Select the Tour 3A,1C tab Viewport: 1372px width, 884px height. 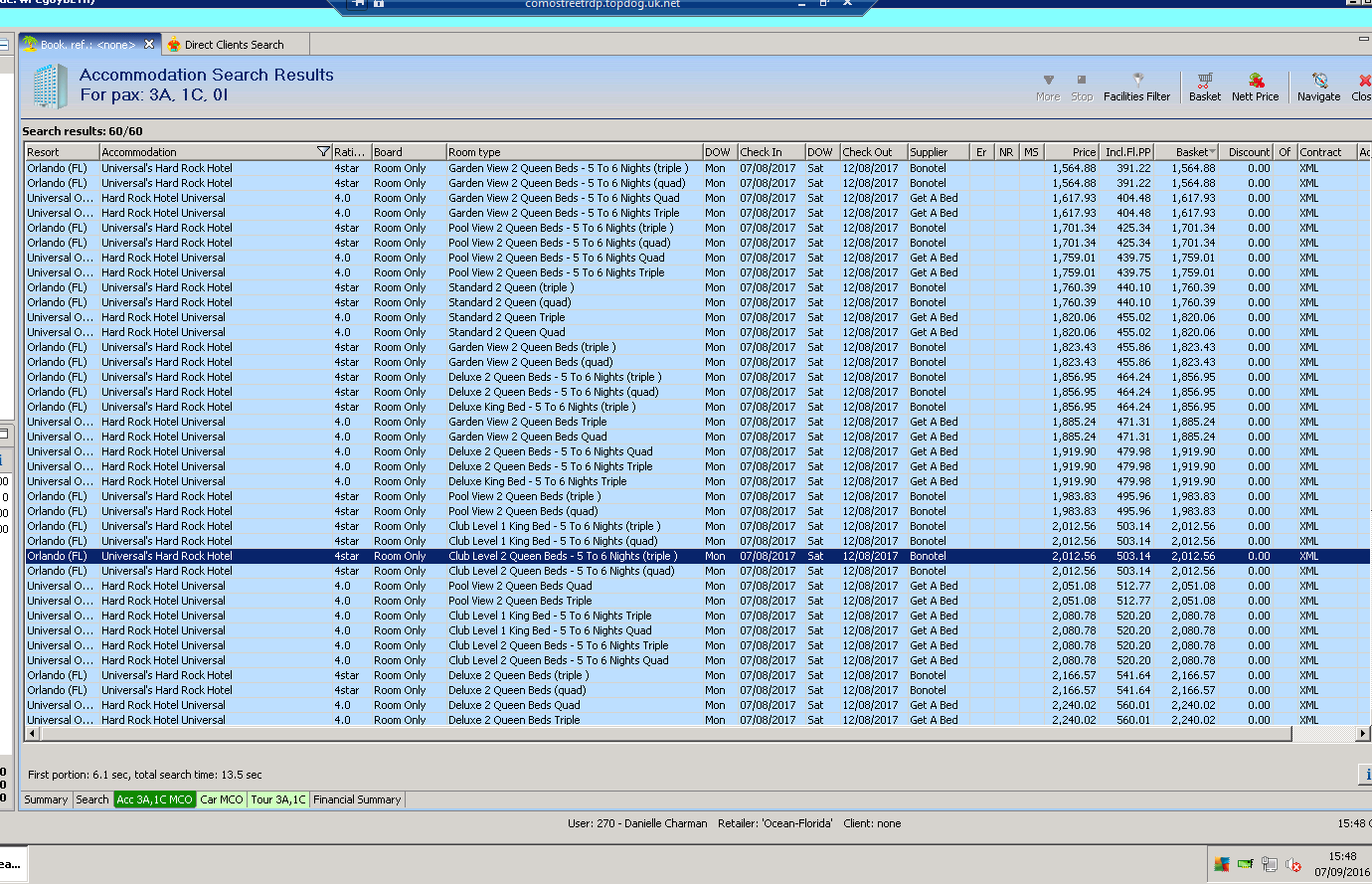coord(278,799)
